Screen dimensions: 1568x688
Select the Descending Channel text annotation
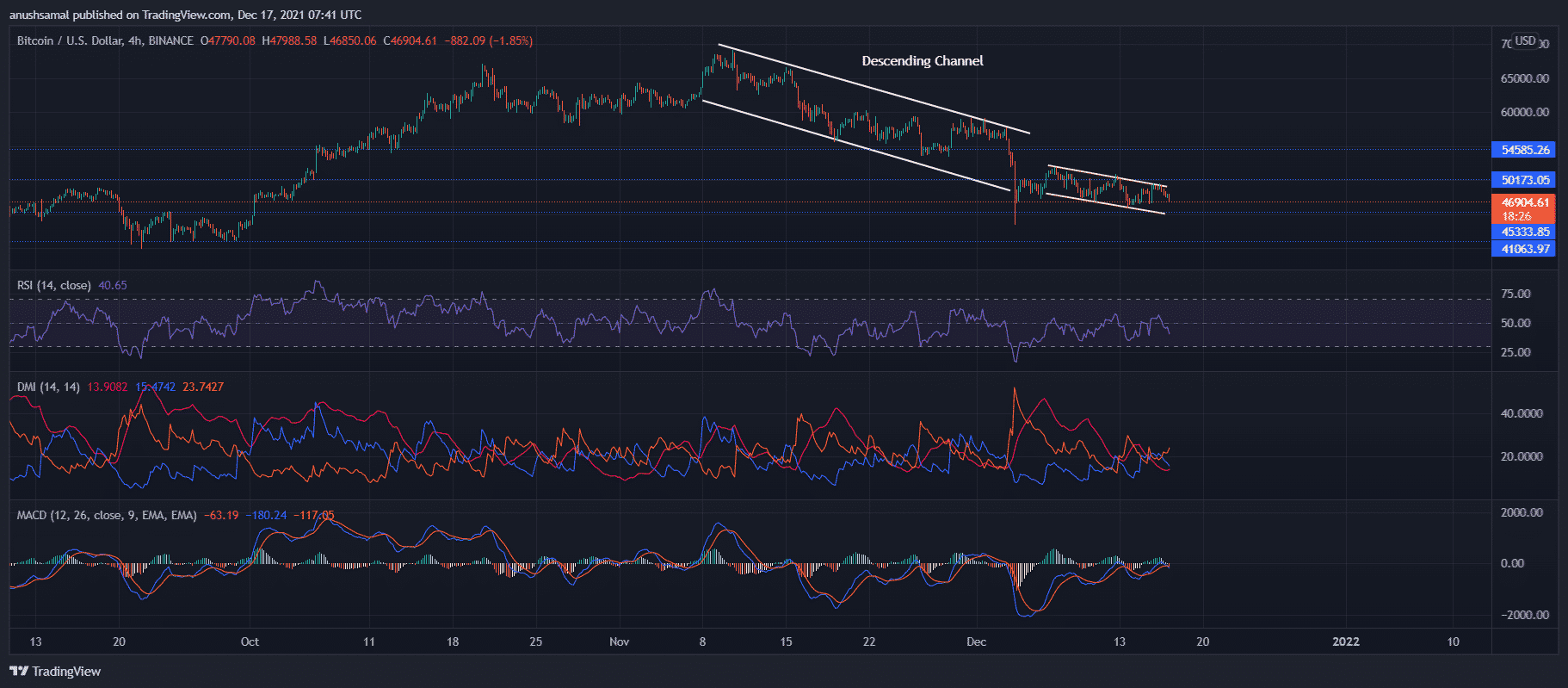[922, 61]
